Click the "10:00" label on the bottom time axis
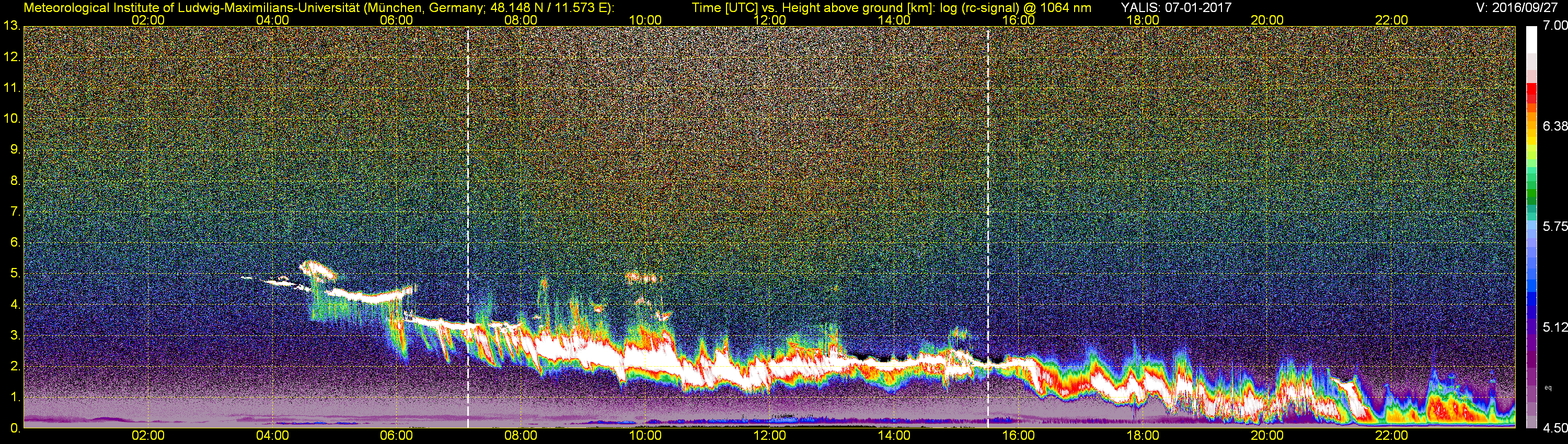Image resolution: width=1568 pixels, height=444 pixels. pyautogui.click(x=645, y=436)
